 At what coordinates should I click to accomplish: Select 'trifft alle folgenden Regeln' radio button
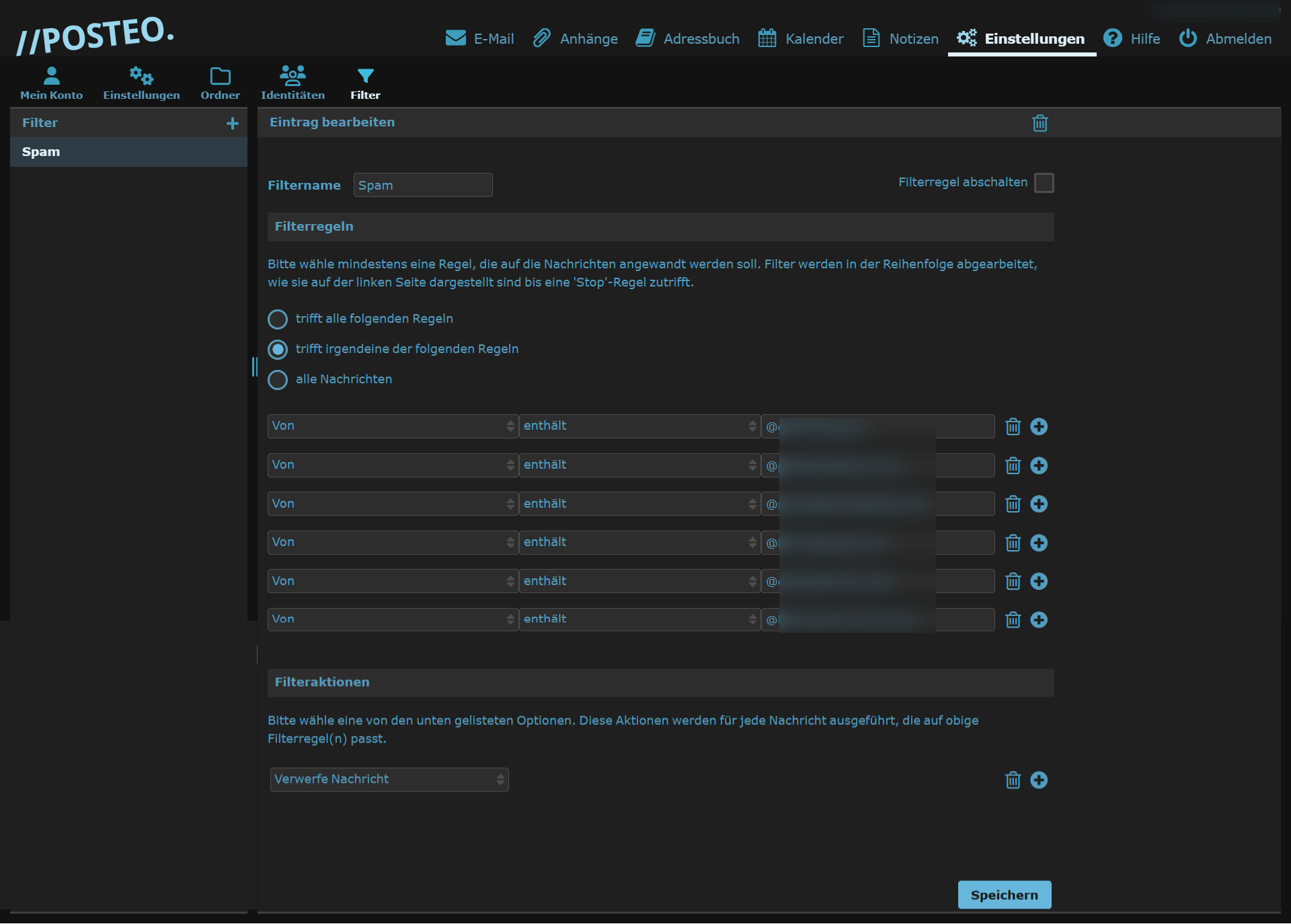pos(278,319)
